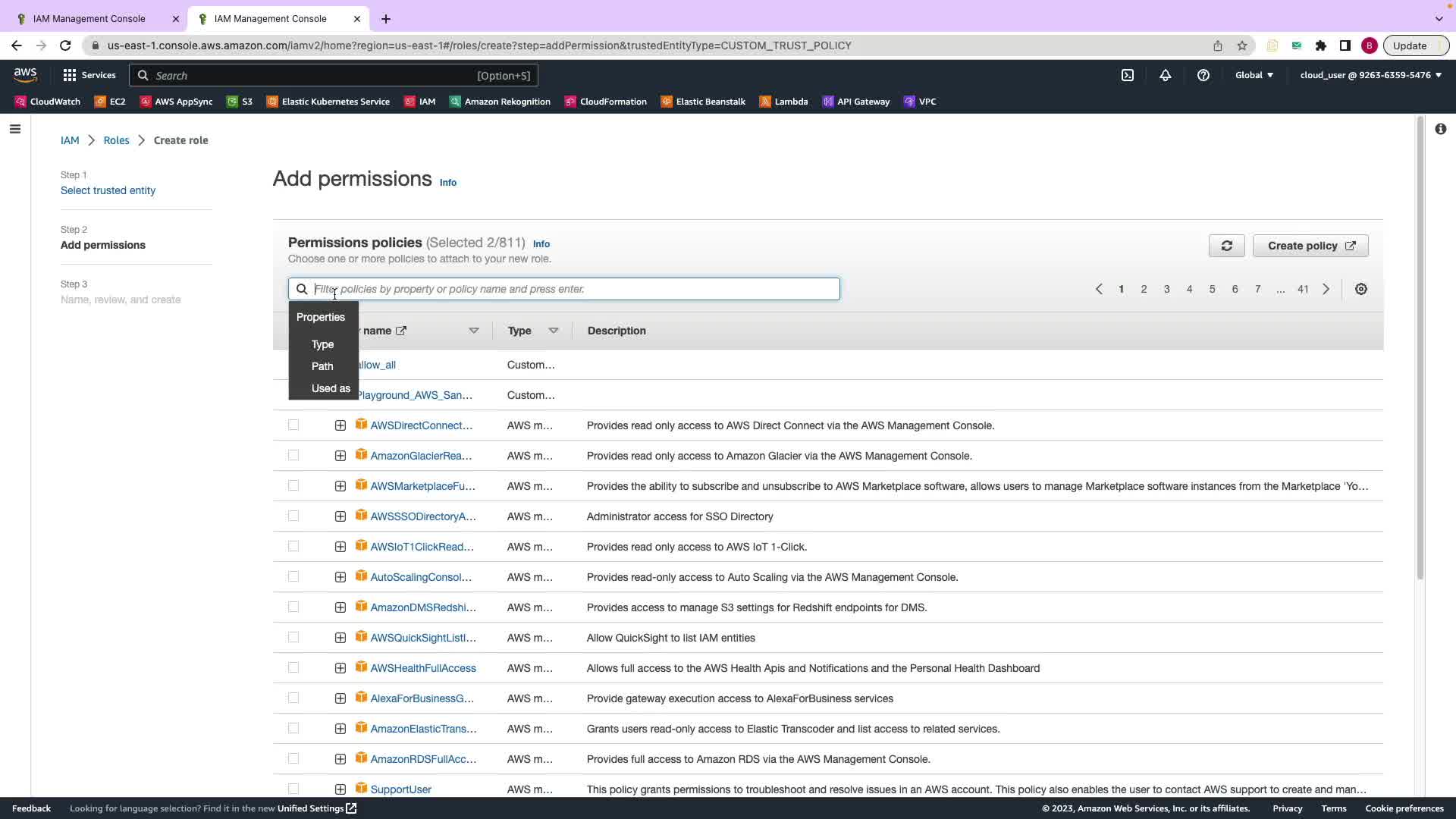Image resolution: width=1456 pixels, height=819 pixels.
Task: Open AWS CloudShell icon in header
Action: pos(1128,75)
